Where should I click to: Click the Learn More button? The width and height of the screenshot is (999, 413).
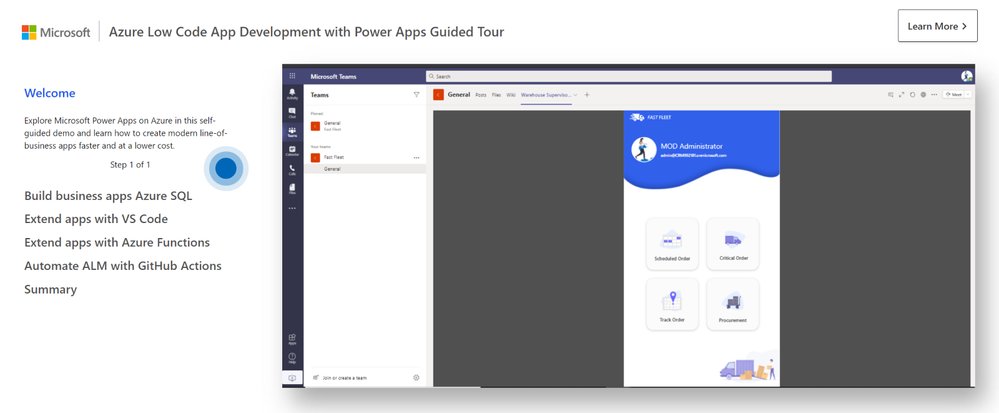937,26
